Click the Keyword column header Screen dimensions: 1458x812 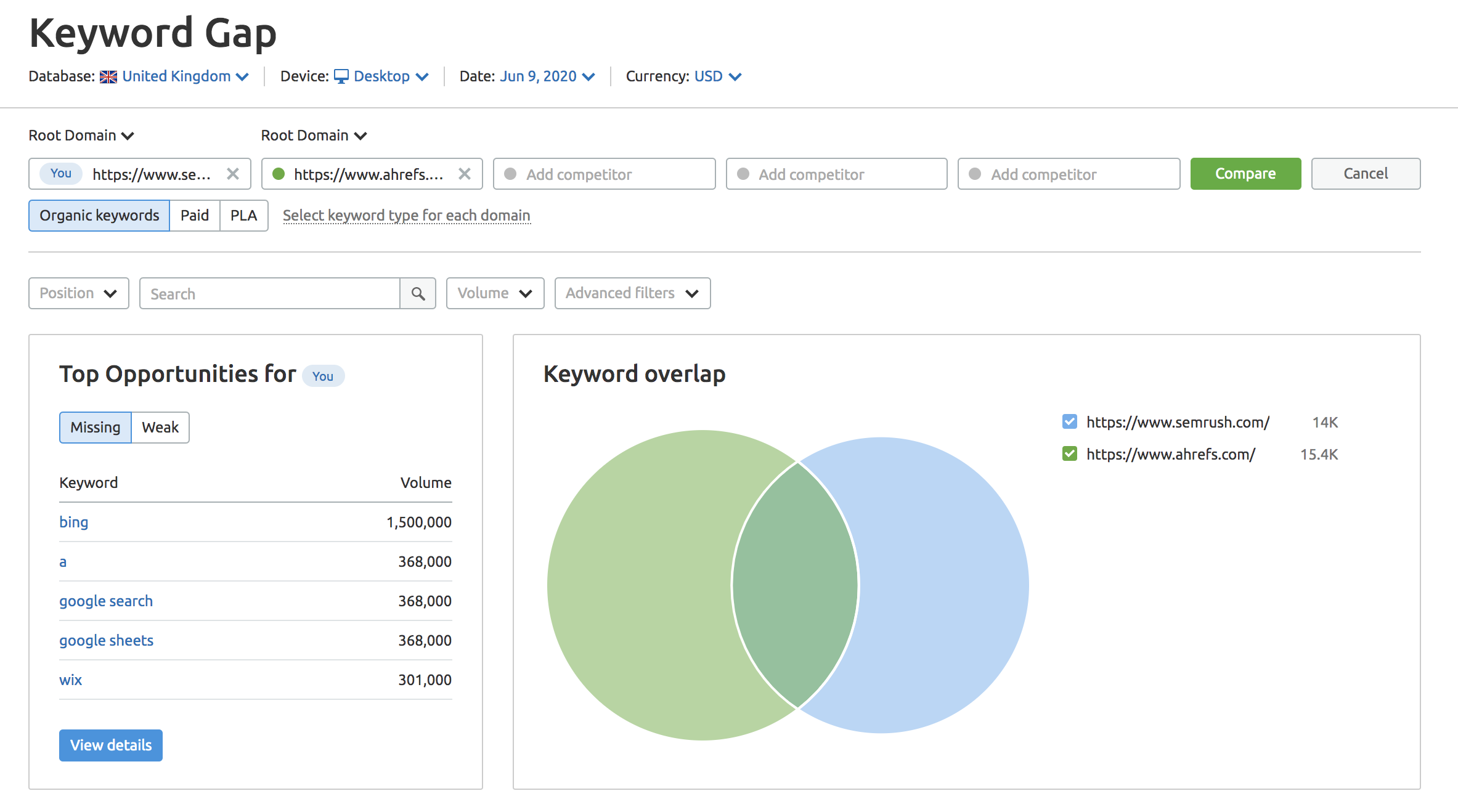(89, 483)
